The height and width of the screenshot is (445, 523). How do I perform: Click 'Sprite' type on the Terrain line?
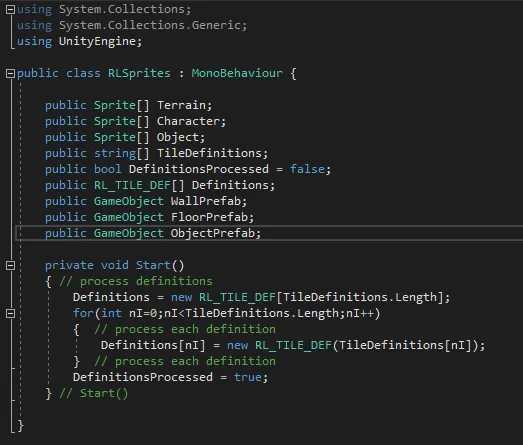[115, 105]
